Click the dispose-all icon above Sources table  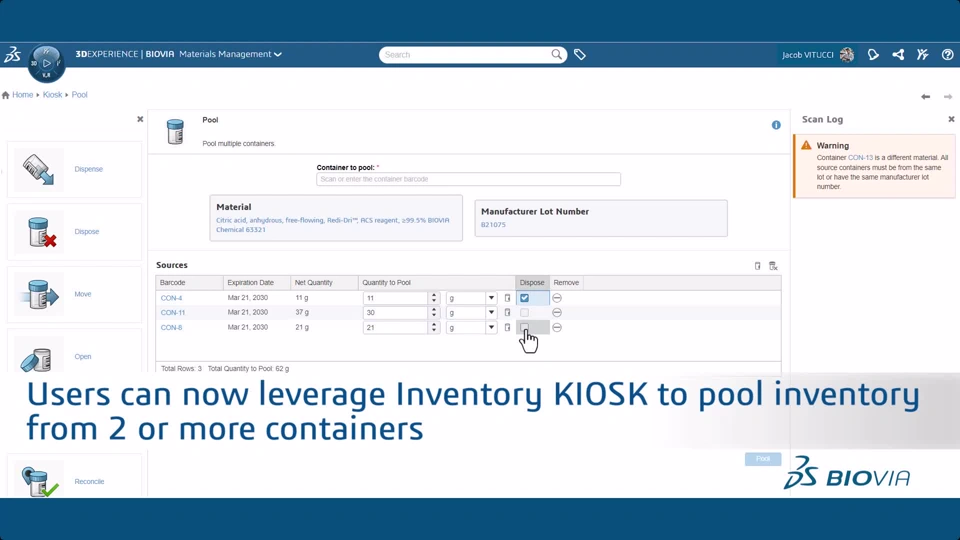click(757, 266)
